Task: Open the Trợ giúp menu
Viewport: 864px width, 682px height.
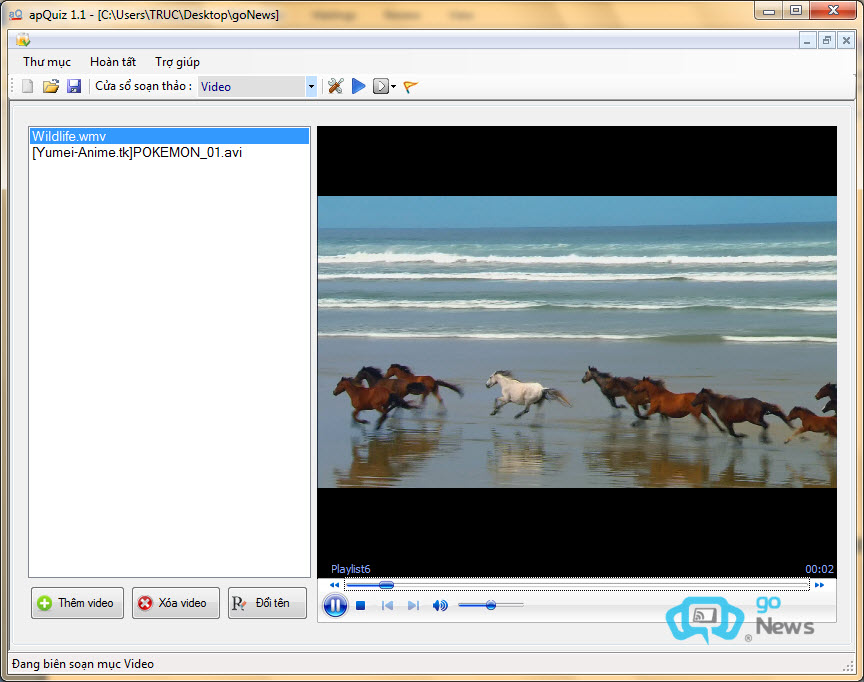Action: click(177, 62)
